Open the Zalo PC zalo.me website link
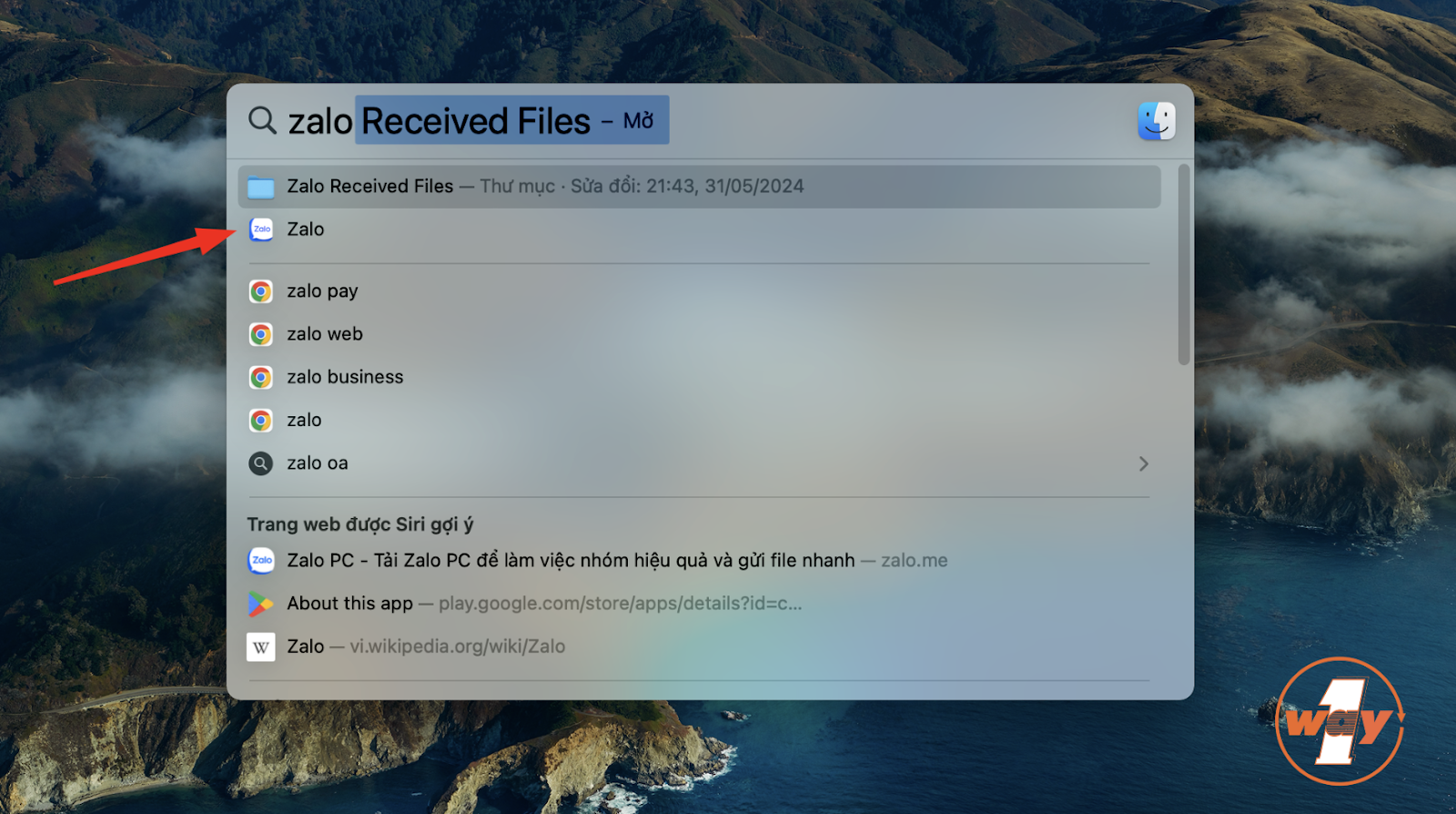Screen dimensions: 1456x814 point(571,561)
